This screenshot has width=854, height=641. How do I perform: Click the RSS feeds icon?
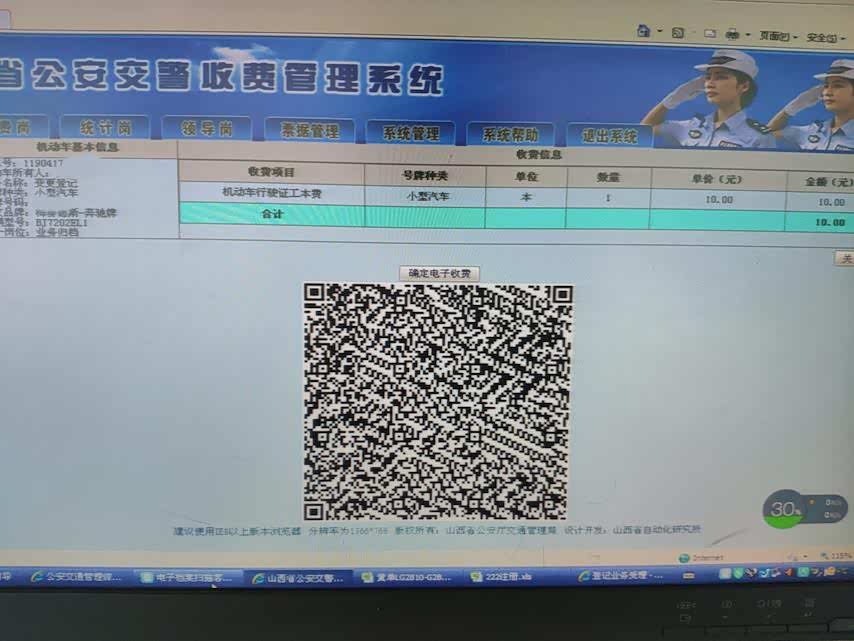point(678,33)
